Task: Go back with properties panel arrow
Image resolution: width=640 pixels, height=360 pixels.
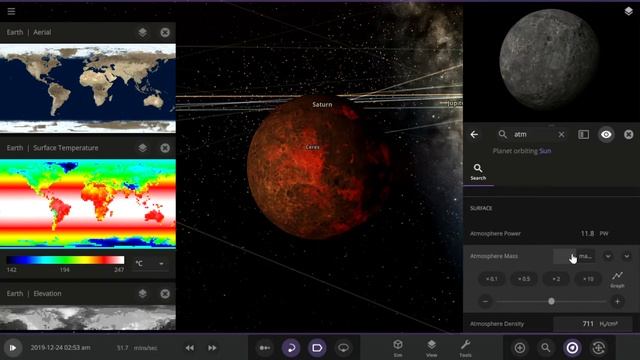Action: tap(474, 134)
